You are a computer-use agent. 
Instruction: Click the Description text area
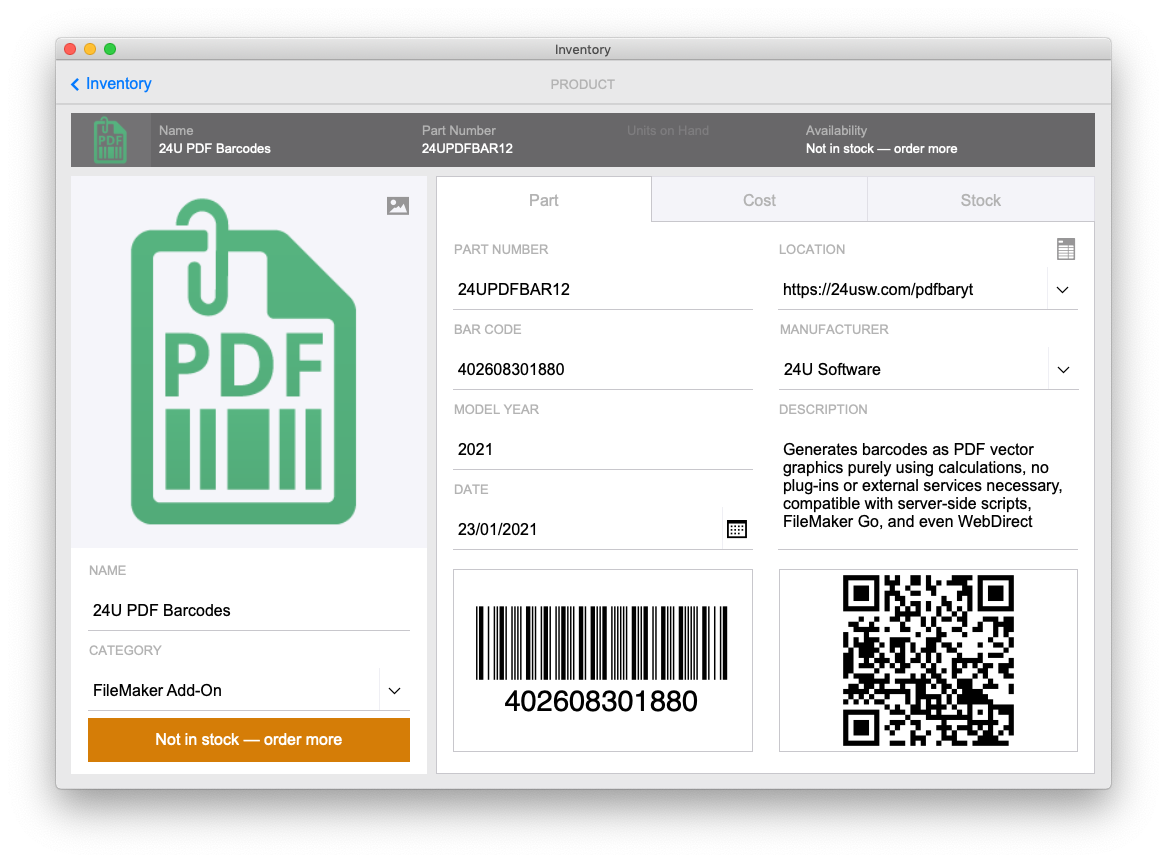[x=928, y=486]
